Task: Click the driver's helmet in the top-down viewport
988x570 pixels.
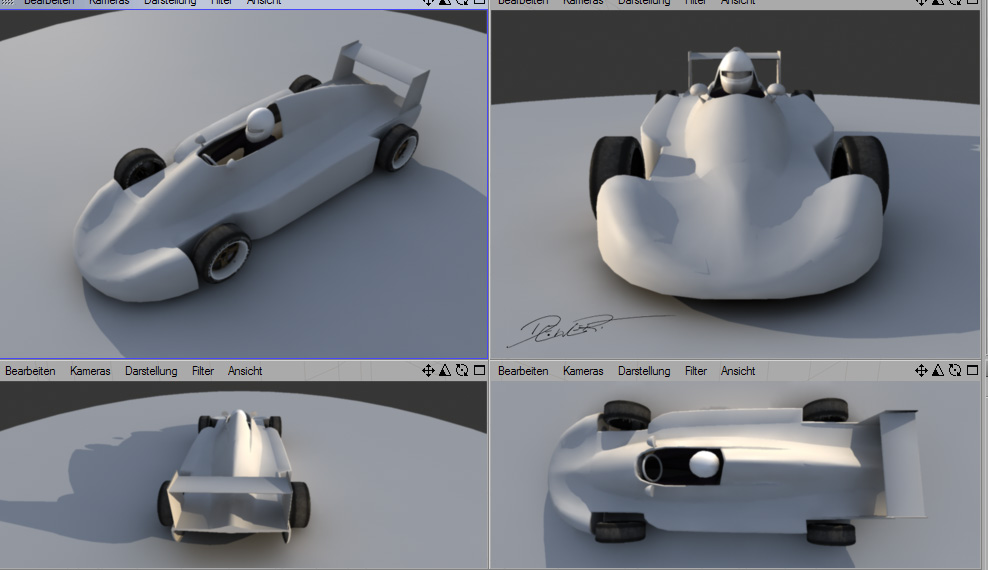Action: (705, 463)
